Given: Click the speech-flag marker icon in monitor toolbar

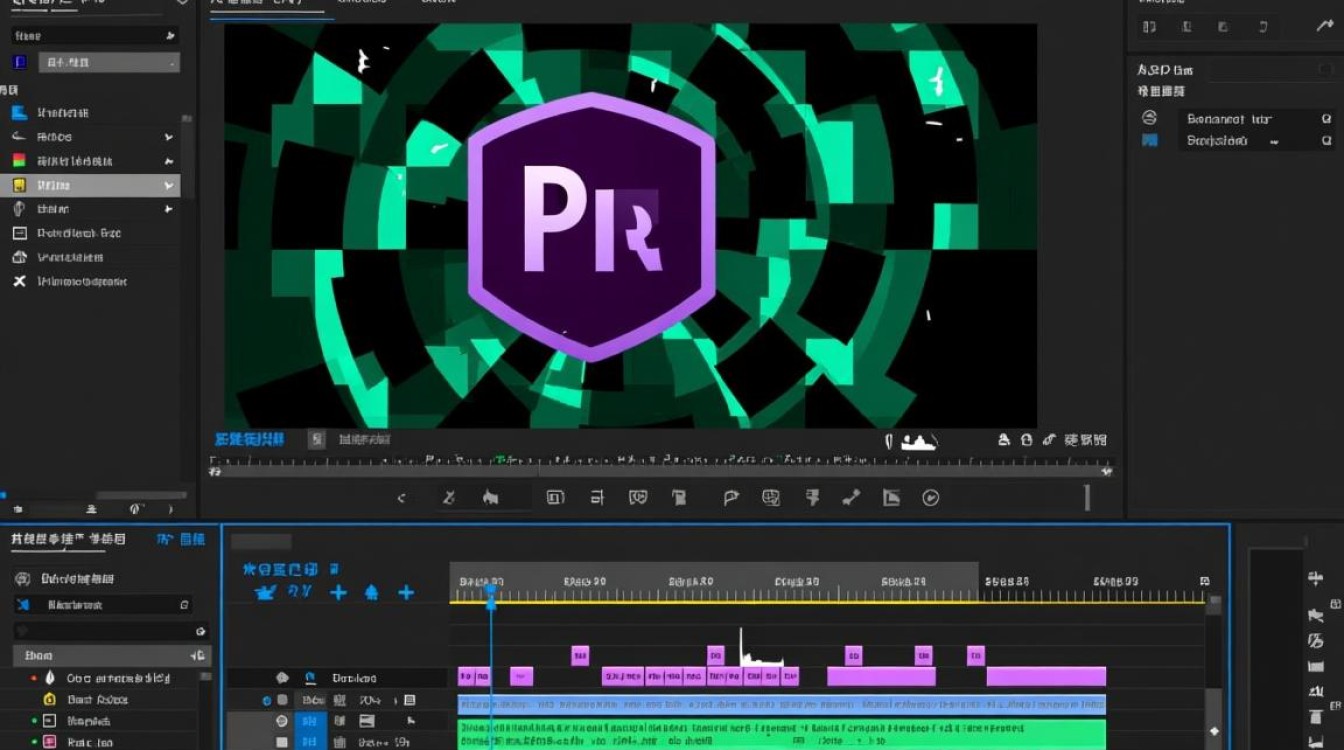Looking at the screenshot, I should (x=731, y=497).
